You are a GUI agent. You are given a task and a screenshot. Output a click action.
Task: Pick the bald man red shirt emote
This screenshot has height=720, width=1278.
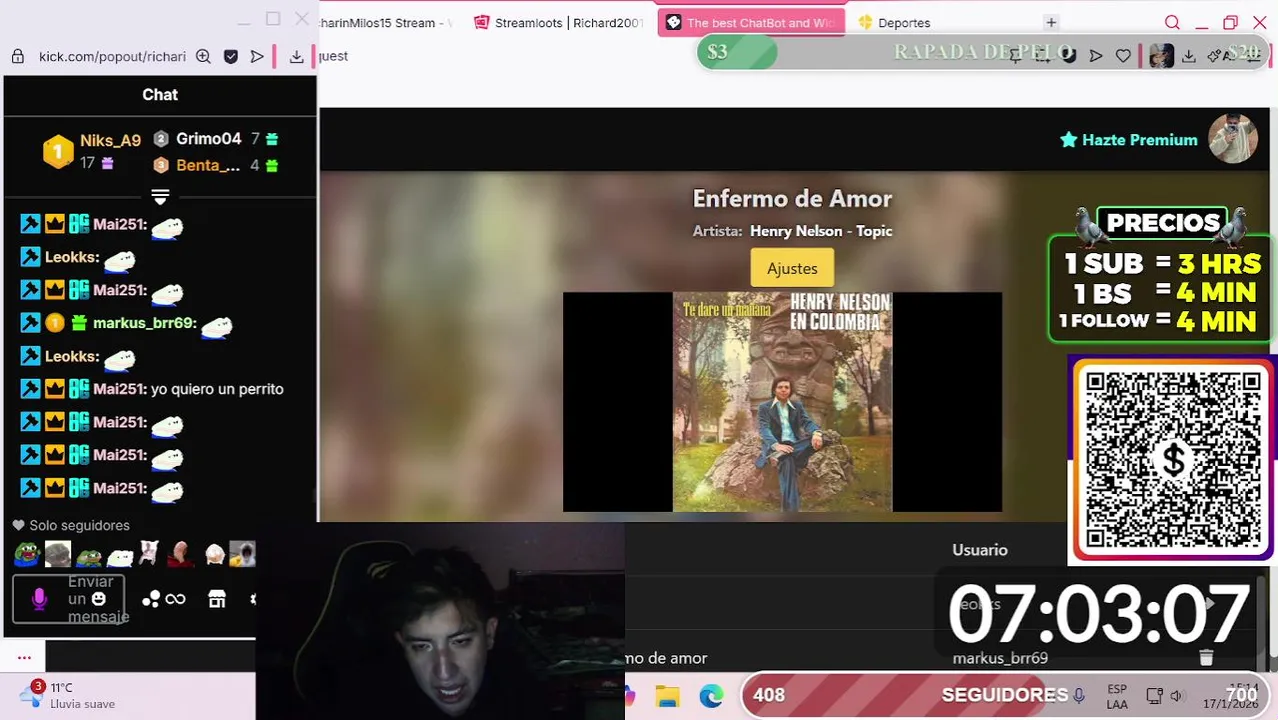181,553
